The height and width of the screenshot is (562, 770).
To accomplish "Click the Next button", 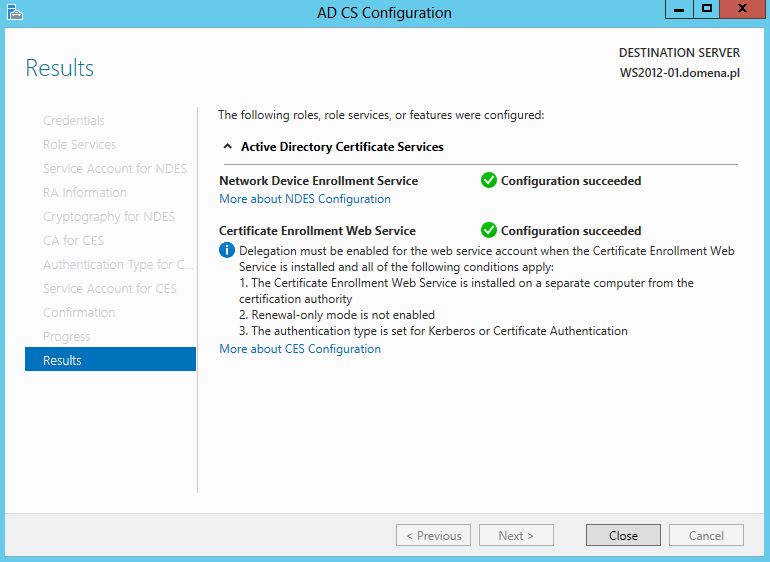I will pos(516,535).
